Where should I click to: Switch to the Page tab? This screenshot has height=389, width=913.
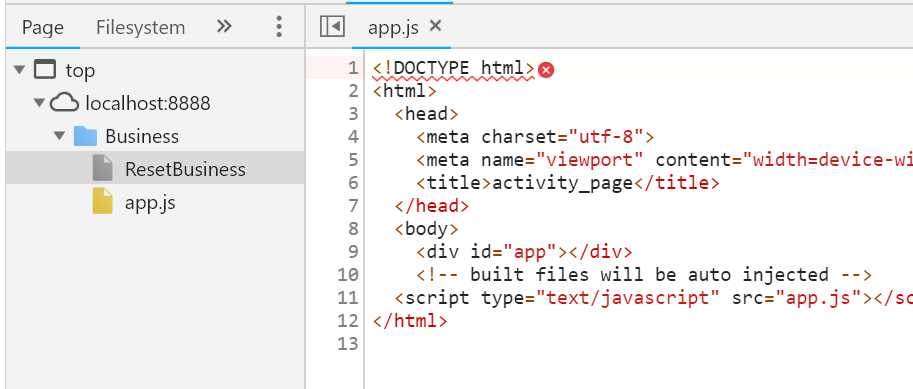[x=43, y=27]
